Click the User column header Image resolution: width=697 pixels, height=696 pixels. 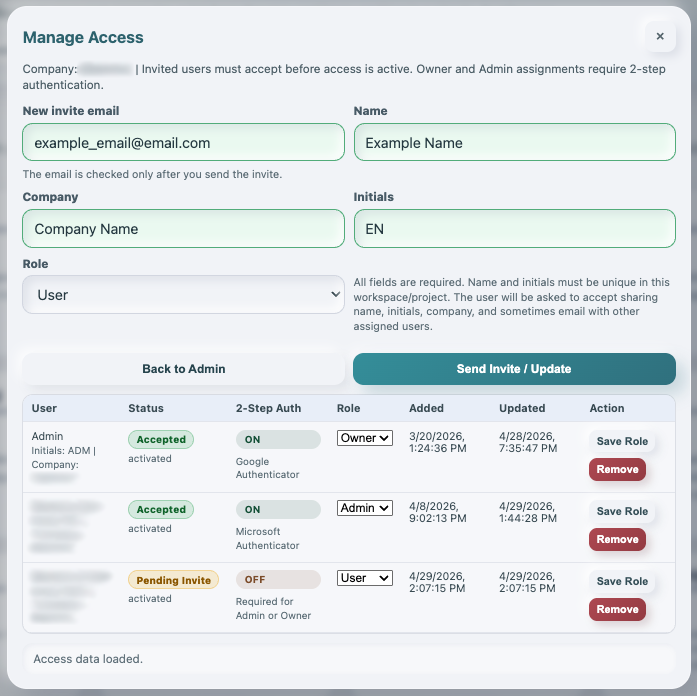click(44, 408)
